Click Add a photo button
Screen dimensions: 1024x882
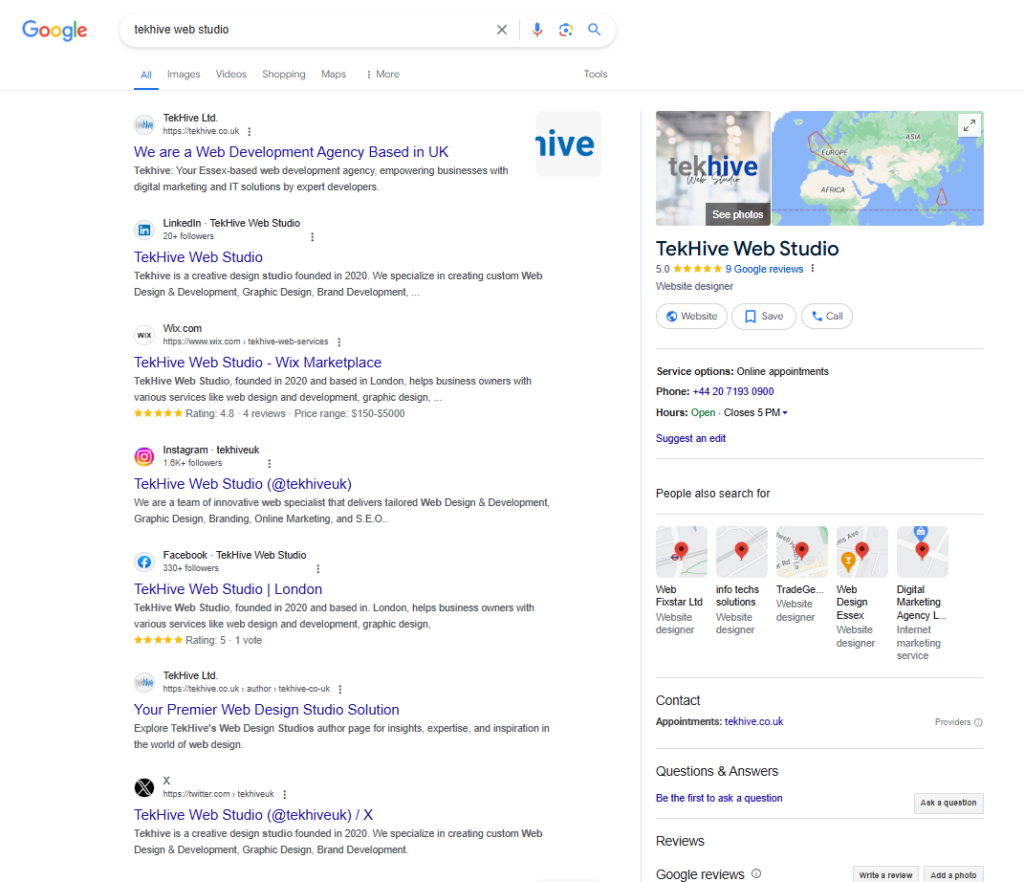click(953, 875)
